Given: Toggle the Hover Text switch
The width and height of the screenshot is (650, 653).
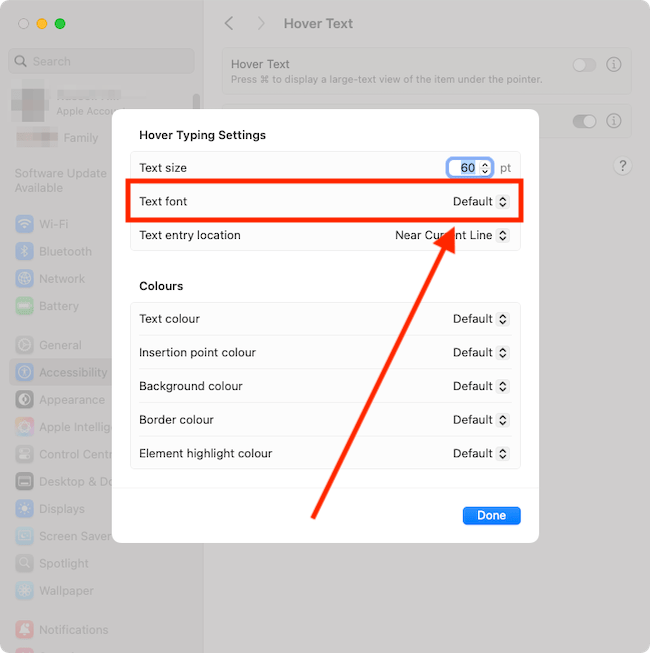Looking at the screenshot, I should coord(584,65).
